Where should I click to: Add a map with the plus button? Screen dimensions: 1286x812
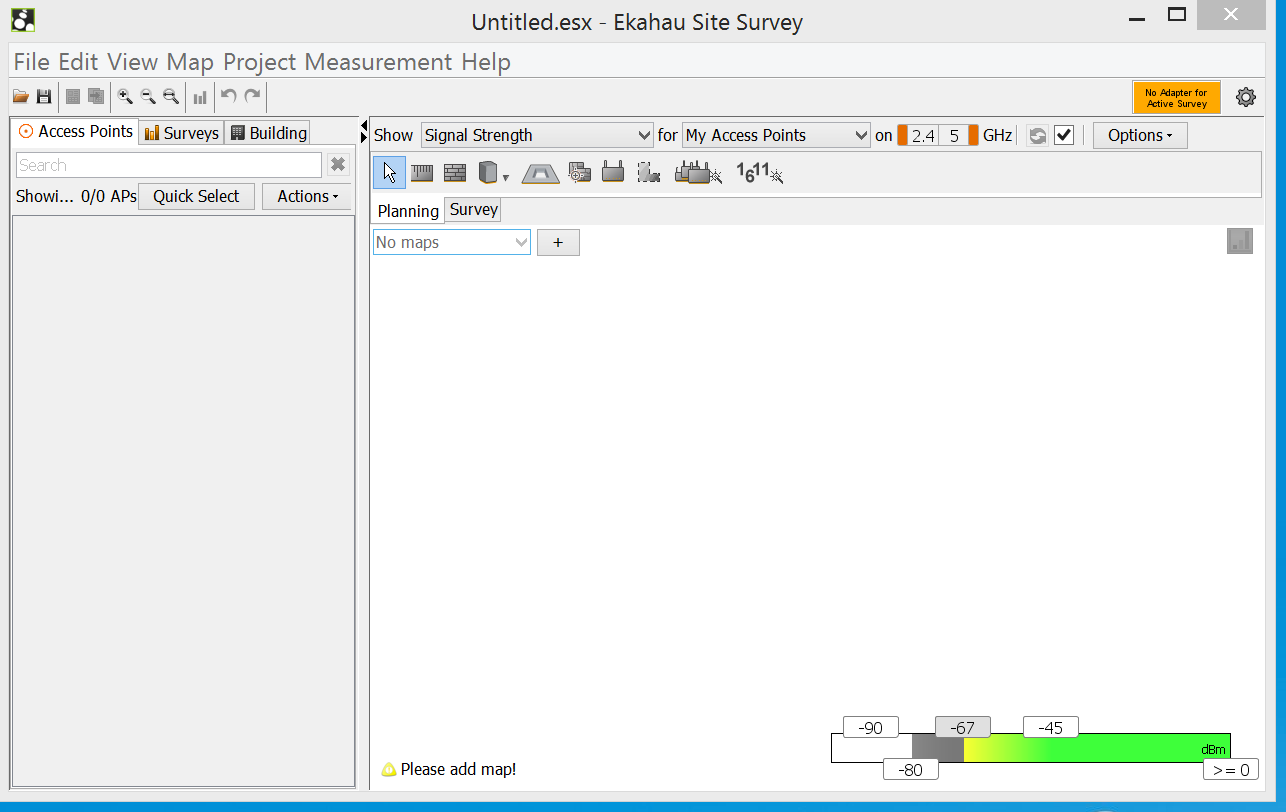558,242
